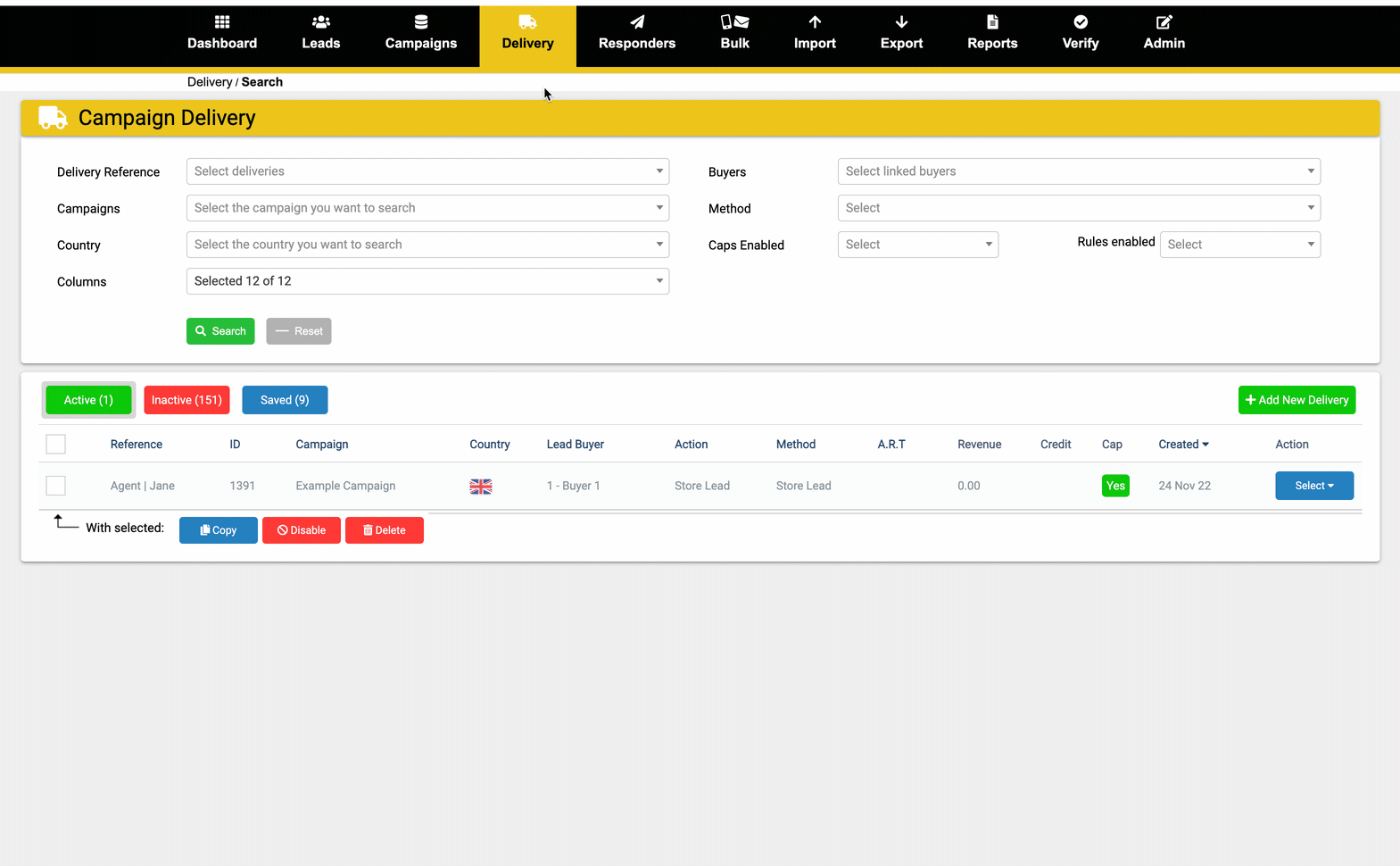Click the red Delete button

coord(385,530)
